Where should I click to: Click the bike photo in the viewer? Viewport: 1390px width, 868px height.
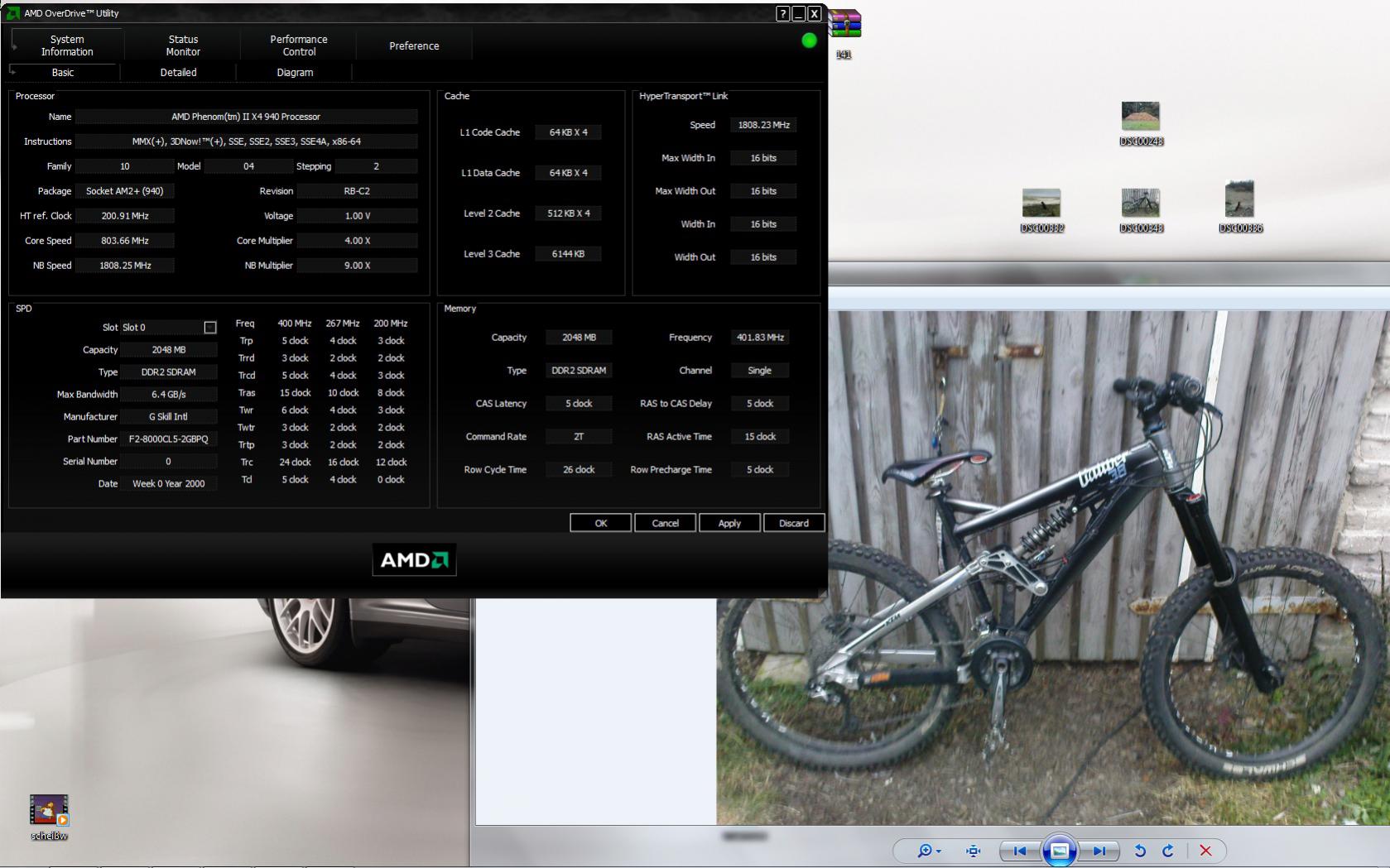1051,568
